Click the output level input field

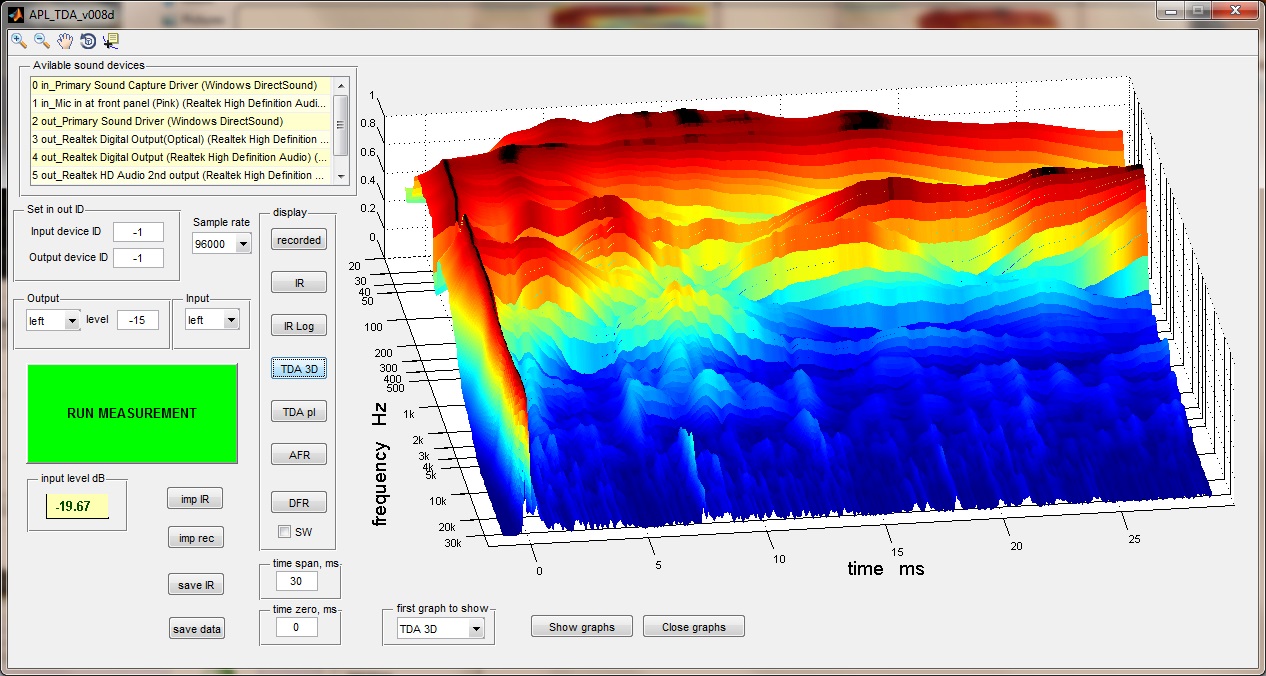(x=137, y=320)
